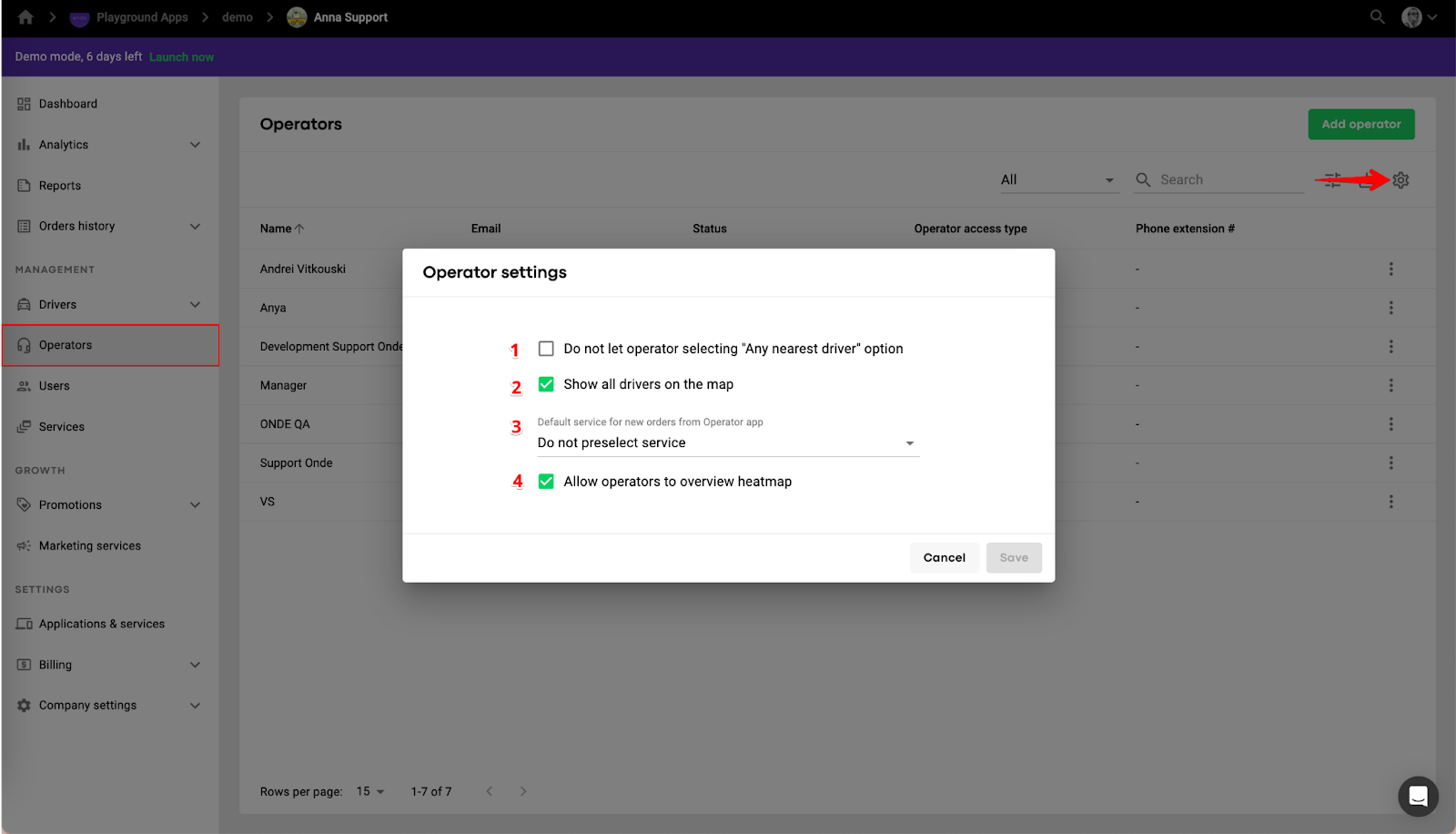The height and width of the screenshot is (834, 1456).
Task: Select Operators in the sidebar
Action: tap(111, 345)
